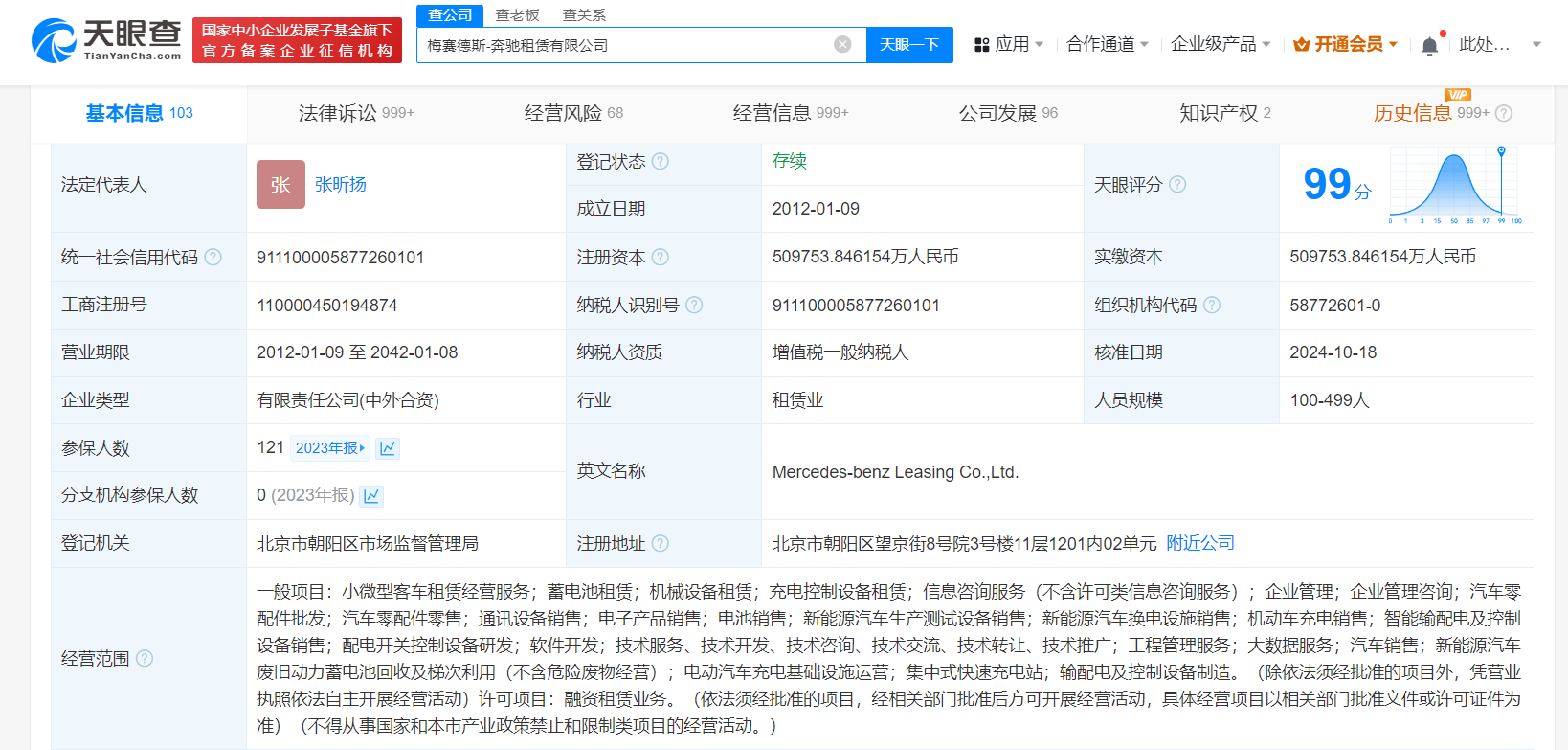Viewport: 1568px width, 750px height.
Task: Switch to 查关系 search tab
Action: coord(584,14)
